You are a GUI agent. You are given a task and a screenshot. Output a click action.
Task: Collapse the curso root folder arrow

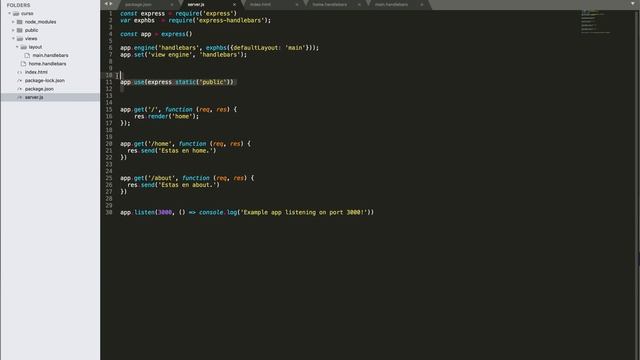pyautogui.click(x=9, y=13)
